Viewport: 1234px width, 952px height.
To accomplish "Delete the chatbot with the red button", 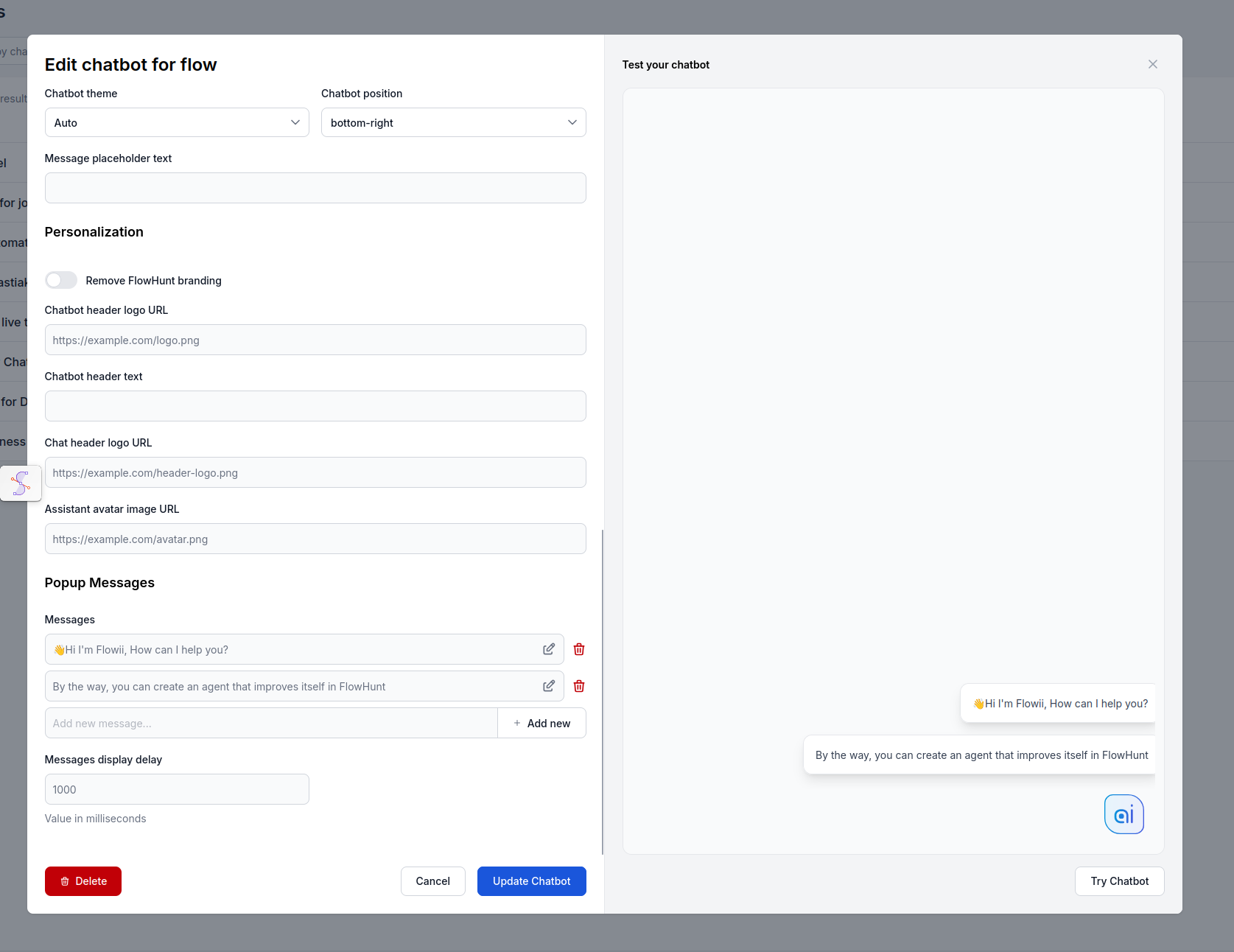I will [x=83, y=881].
